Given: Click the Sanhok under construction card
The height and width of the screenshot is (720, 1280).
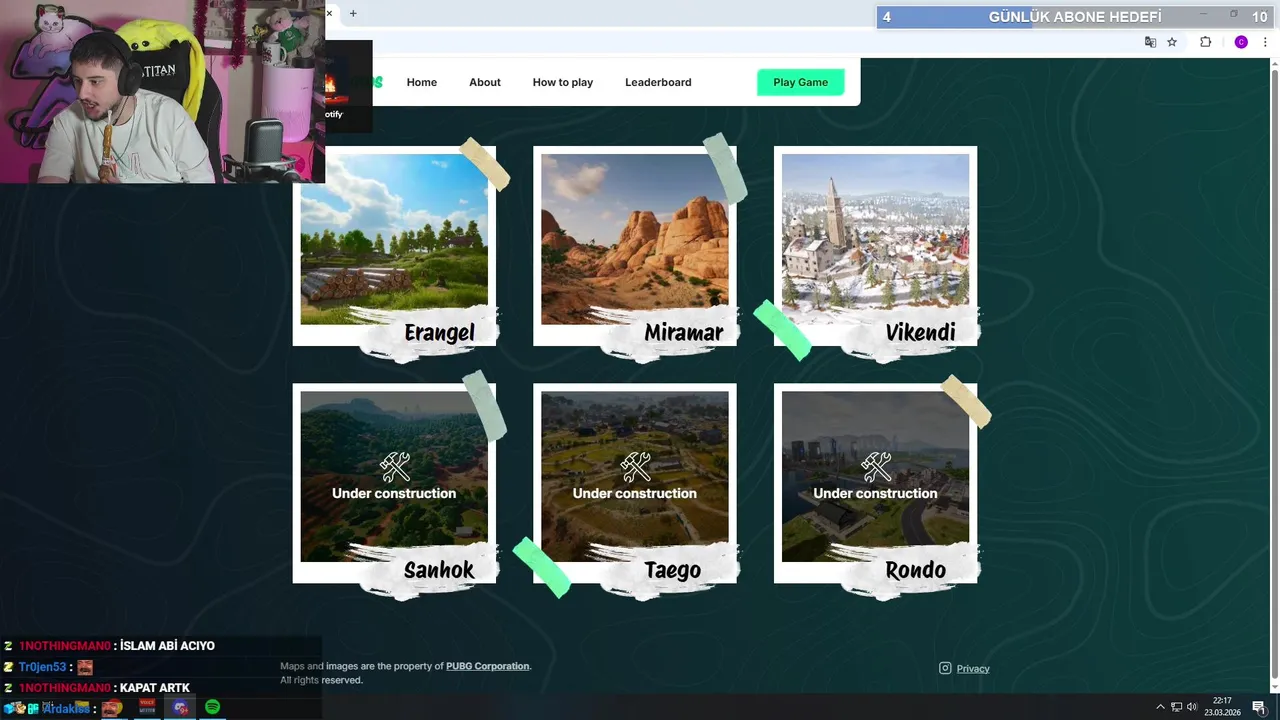Looking at the screenshot, I should pyautogui.click(x=394, y=483).
